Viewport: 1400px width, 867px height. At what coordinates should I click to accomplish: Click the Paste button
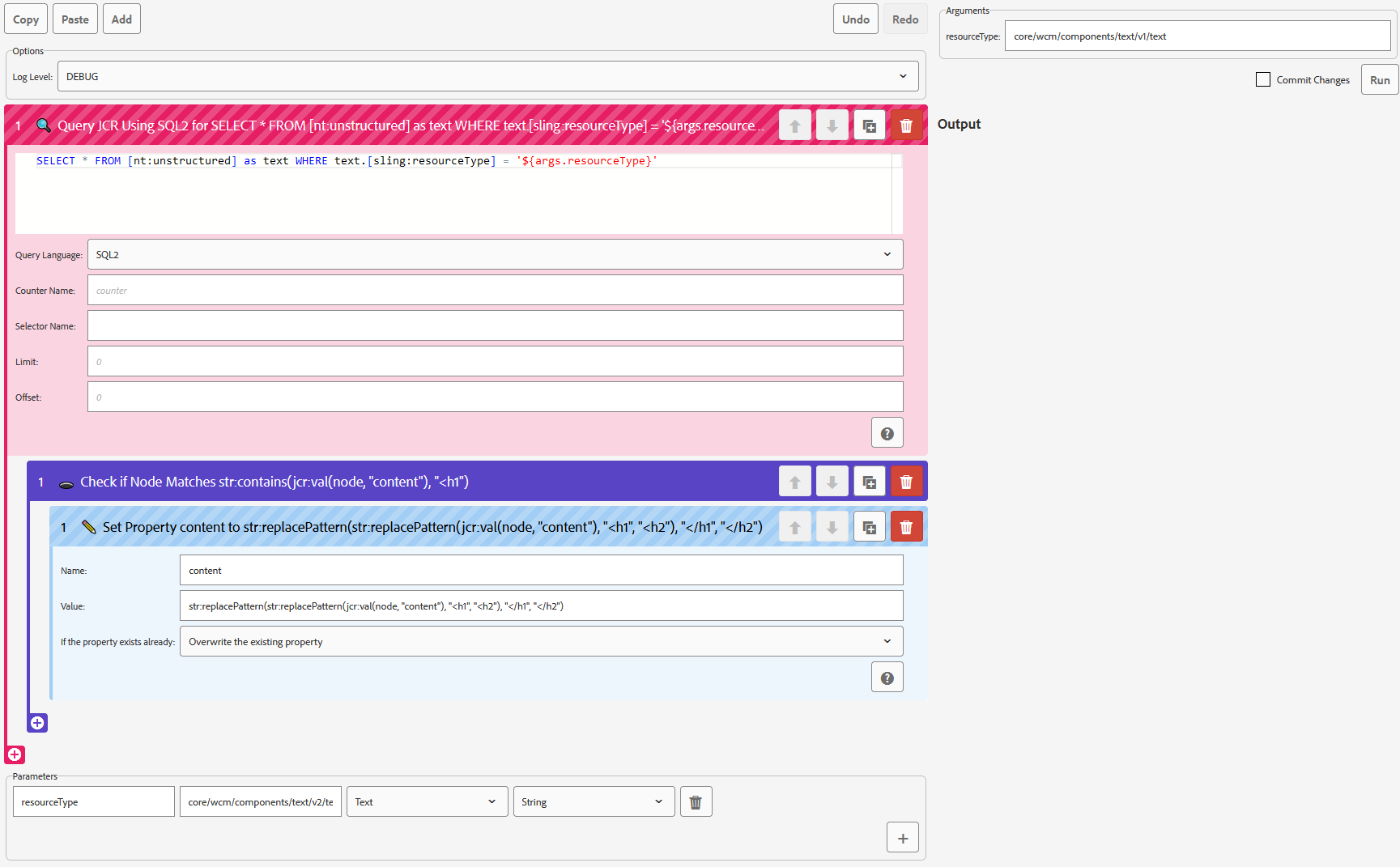[75, 19]
